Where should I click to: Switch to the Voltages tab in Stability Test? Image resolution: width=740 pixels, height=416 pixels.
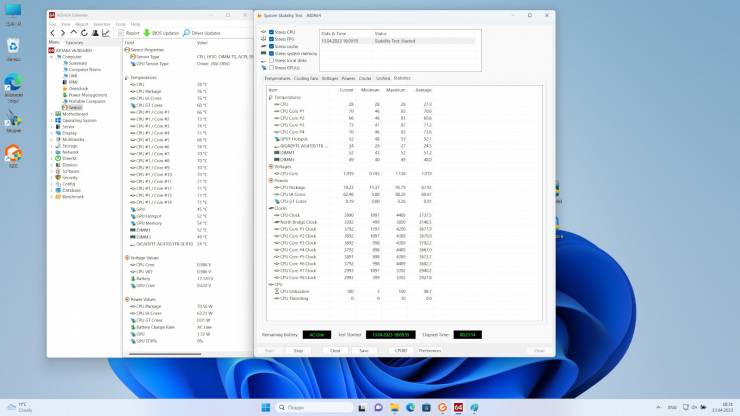(x=330, y=78)
